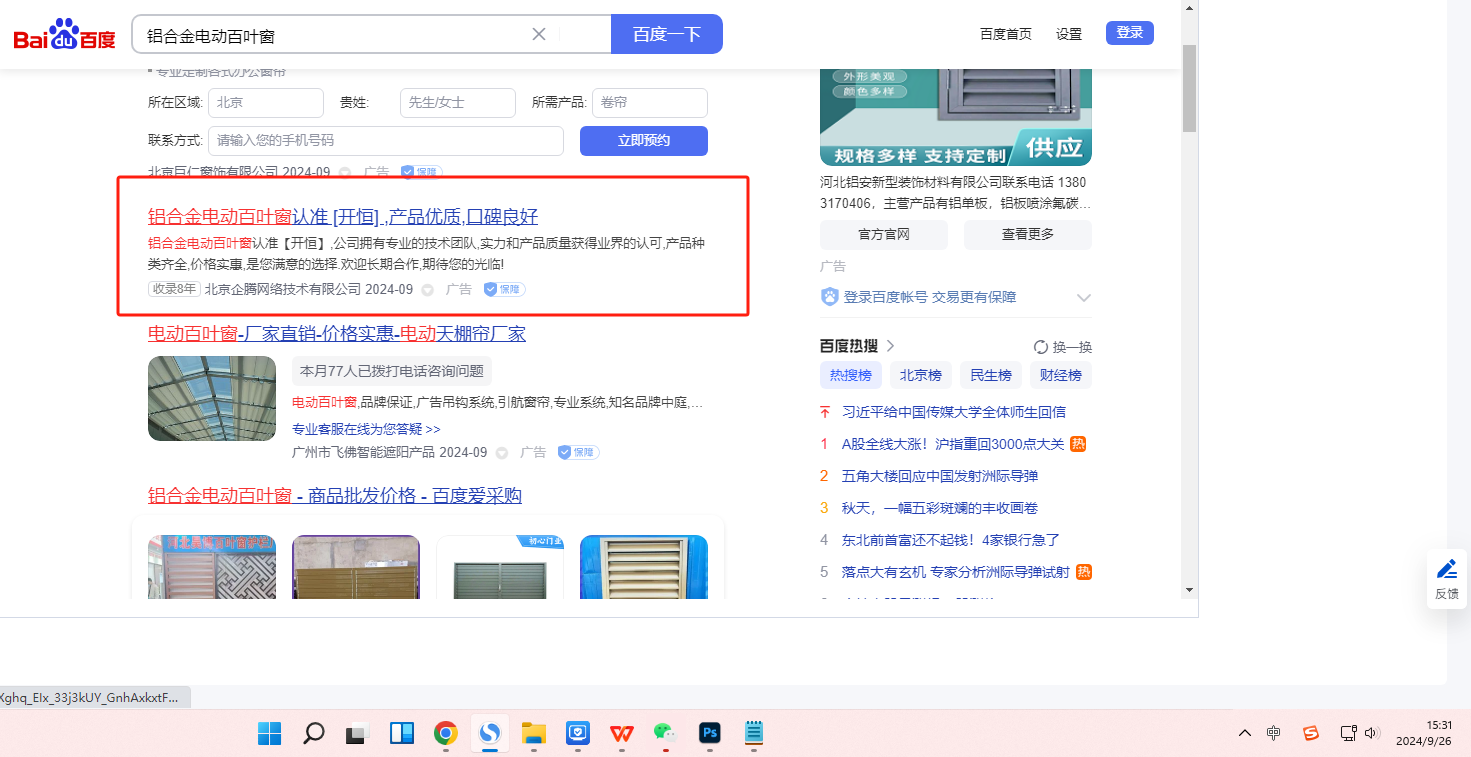The width and height of the screenshot is (1471, 757).
Task: Switch to the 民生榜 tab
Action: pos(990,375)
